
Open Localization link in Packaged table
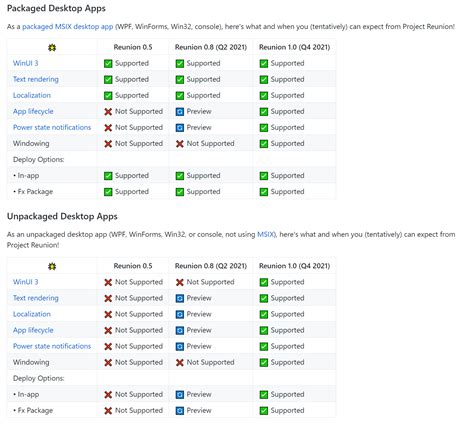[x=32, y=95]
